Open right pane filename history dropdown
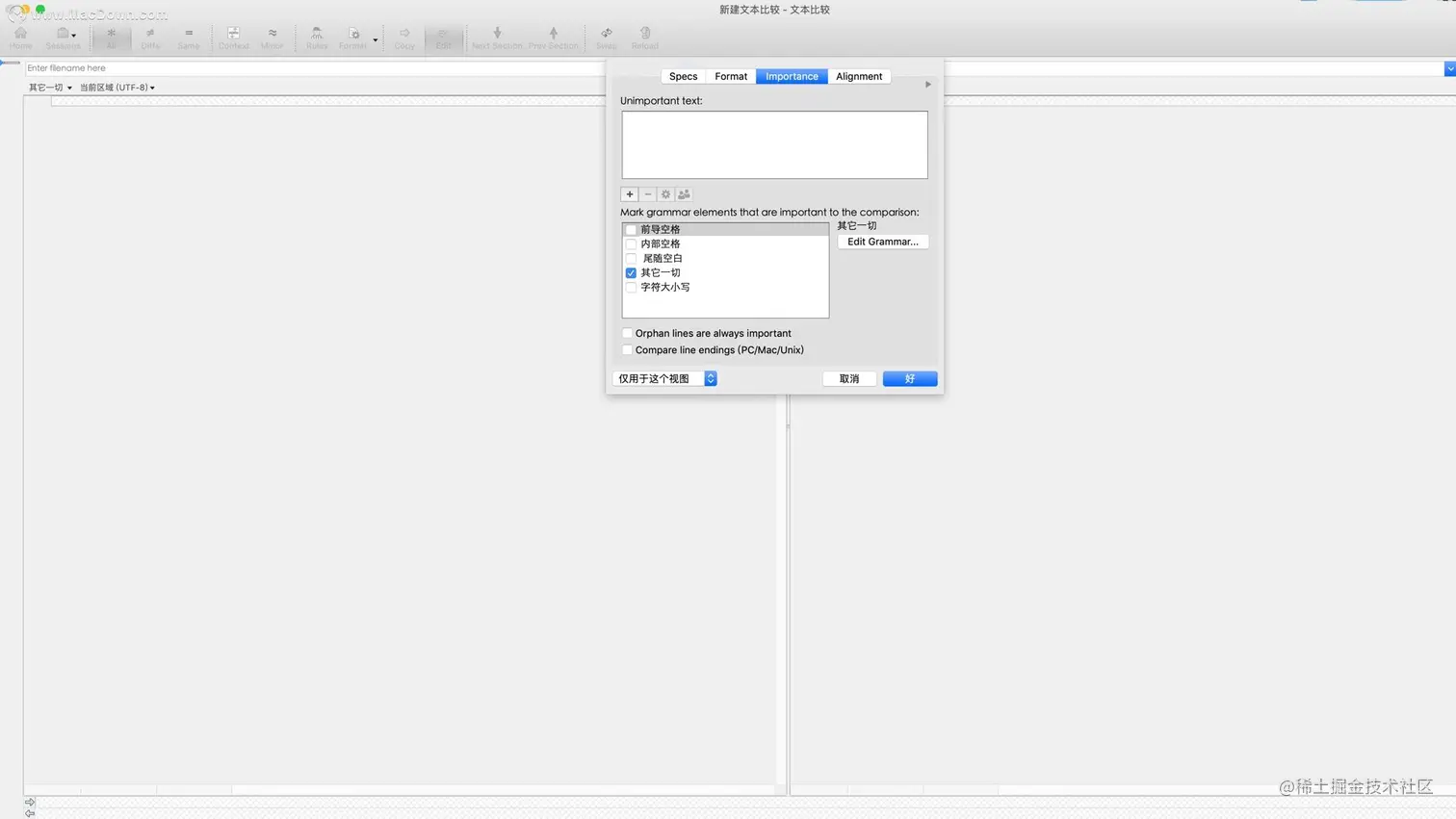 click(1449, 68)
